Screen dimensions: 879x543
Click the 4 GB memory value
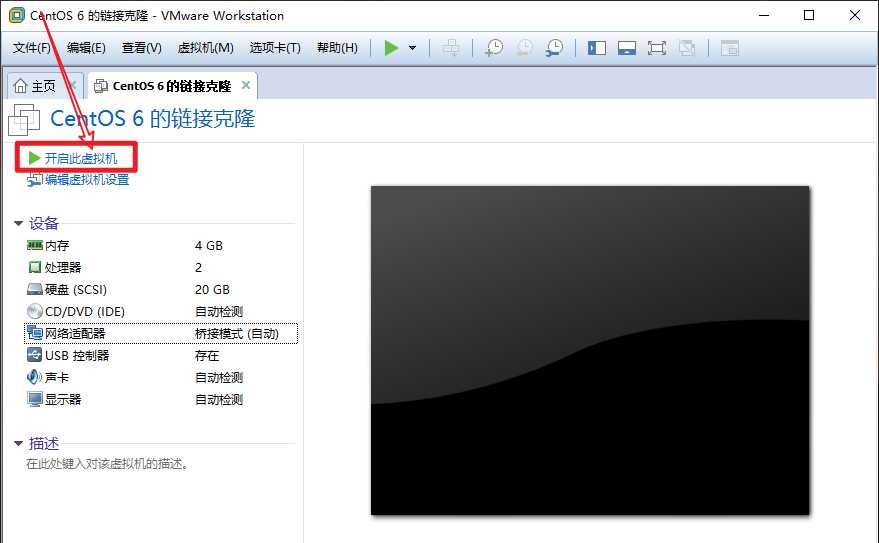[209, 245]
